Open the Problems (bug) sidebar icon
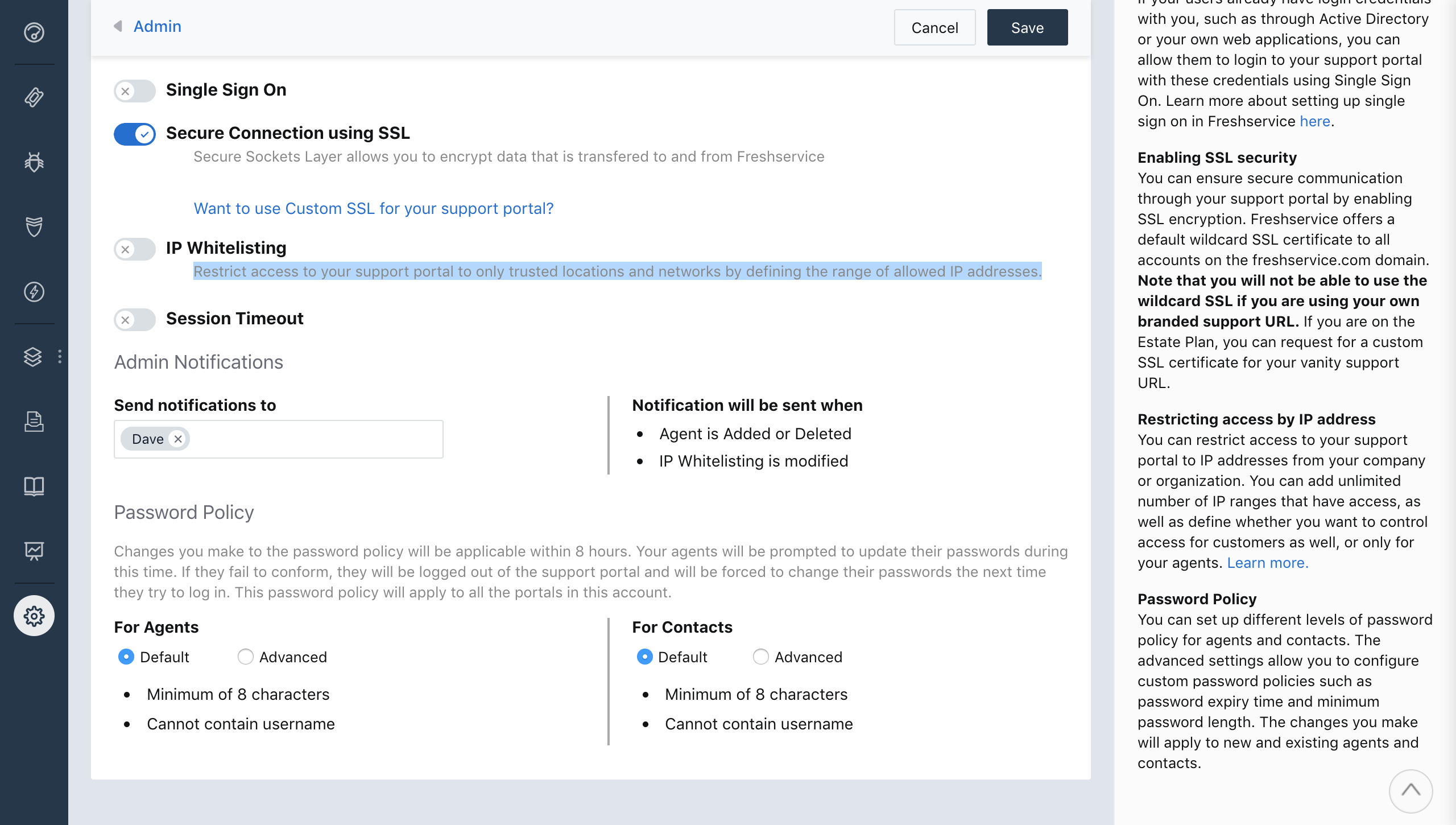This screenshot has width=1456, height=825. pos(34,162)
